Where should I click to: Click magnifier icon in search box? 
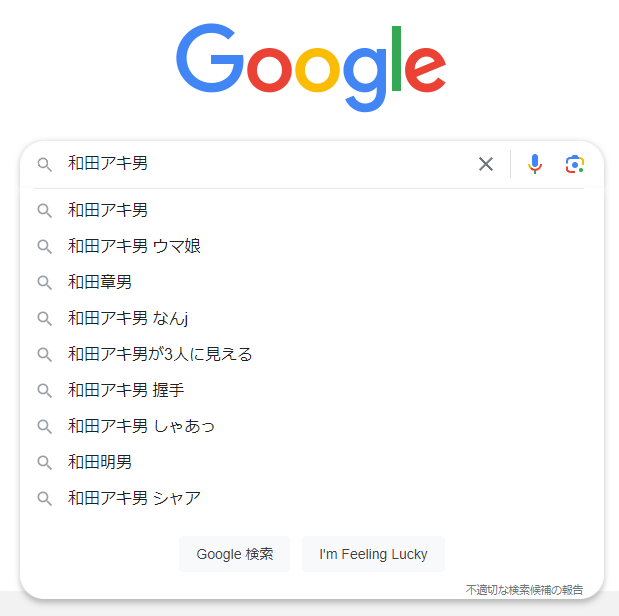(x=44, y=164)
